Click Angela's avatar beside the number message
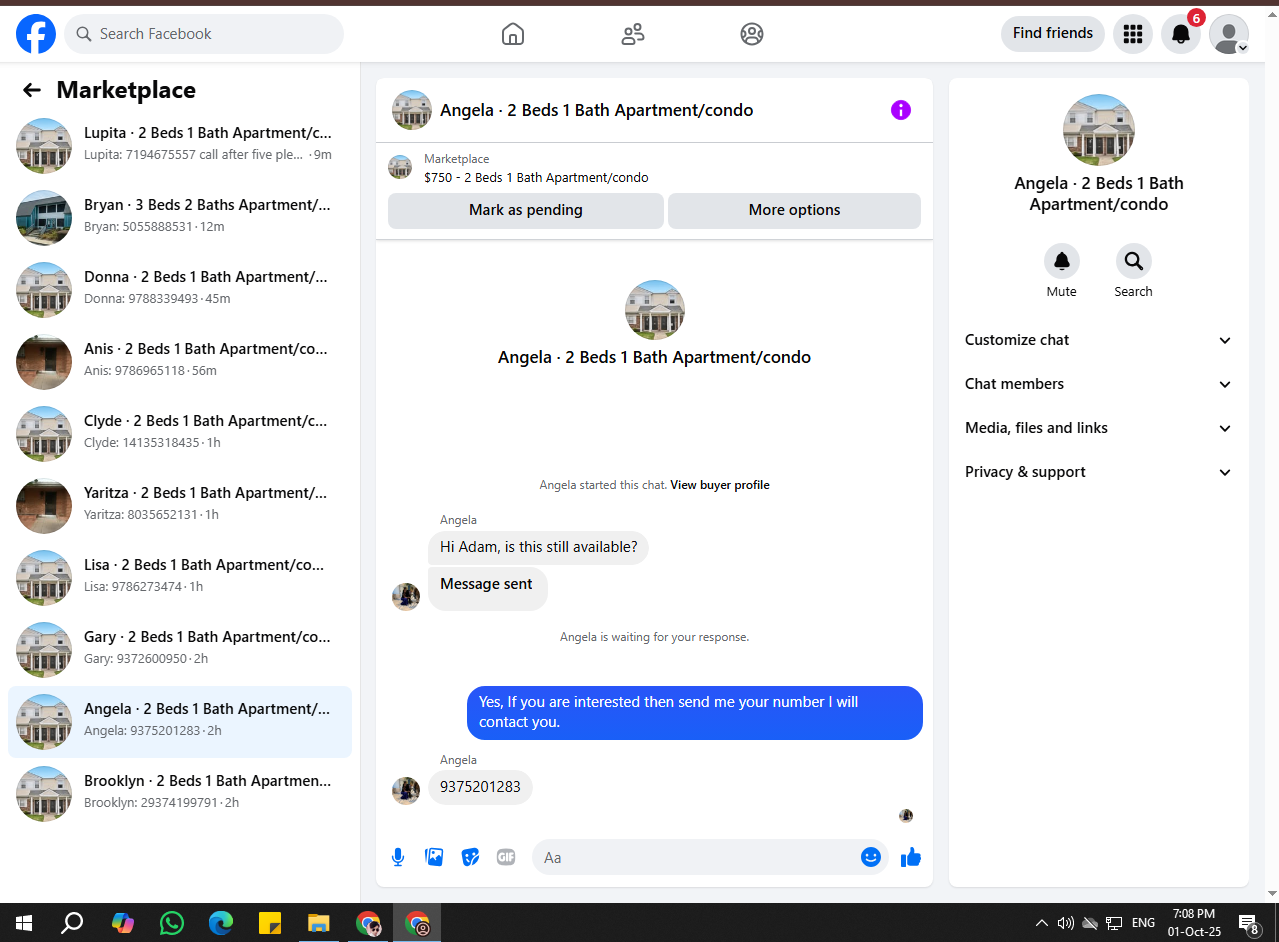 click(x=406, y=790)
